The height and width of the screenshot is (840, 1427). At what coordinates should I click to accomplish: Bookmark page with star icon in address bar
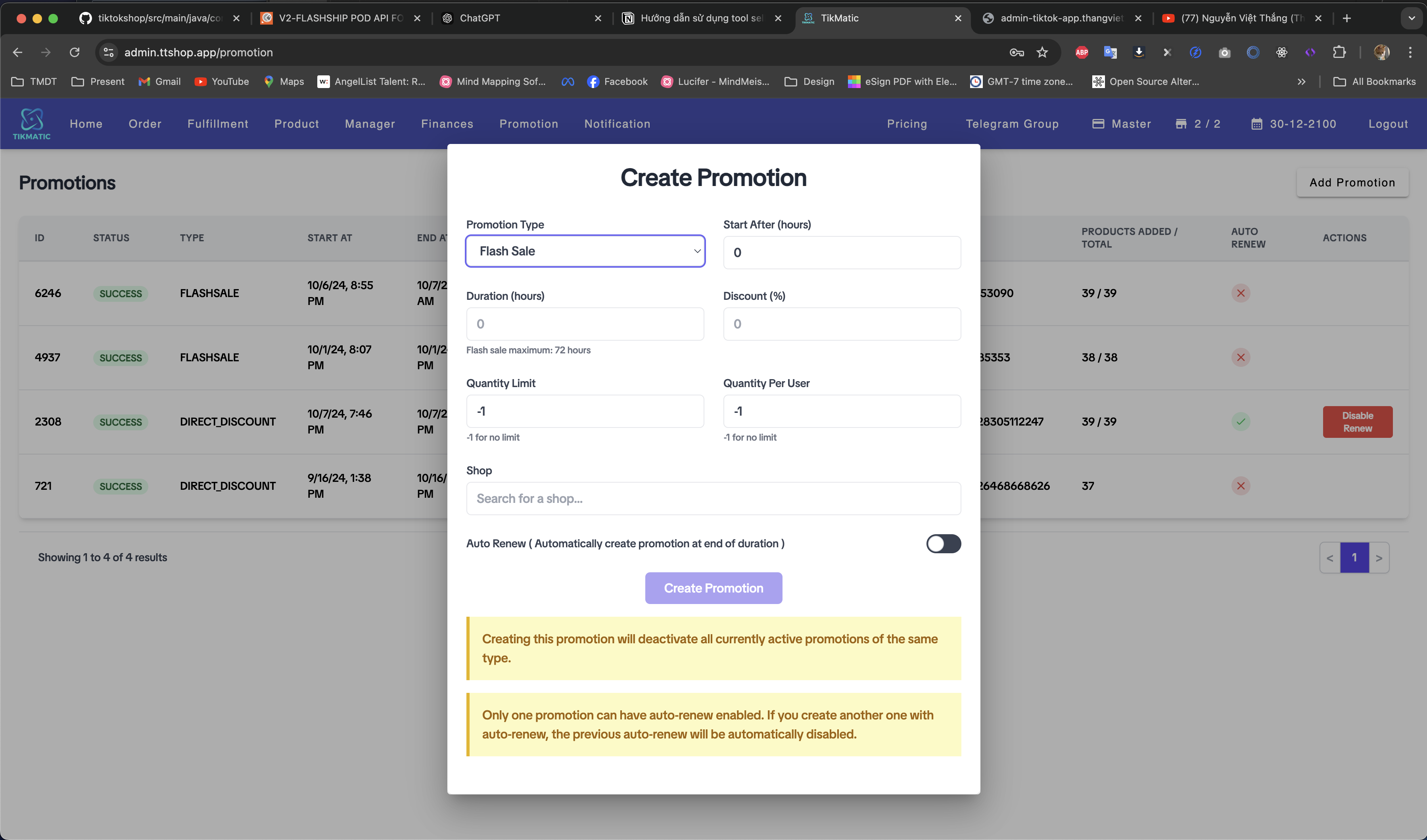click(1042, 52)
